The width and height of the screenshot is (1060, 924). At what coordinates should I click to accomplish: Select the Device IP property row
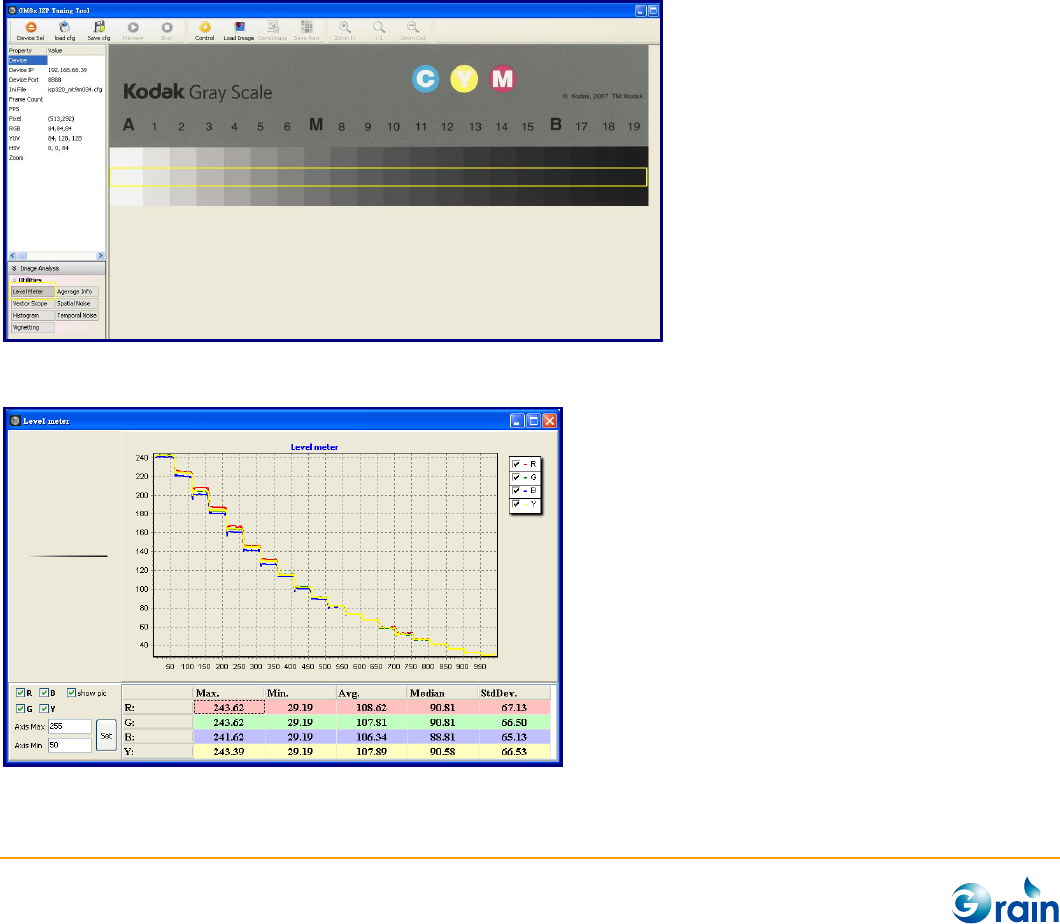point(56,70)
